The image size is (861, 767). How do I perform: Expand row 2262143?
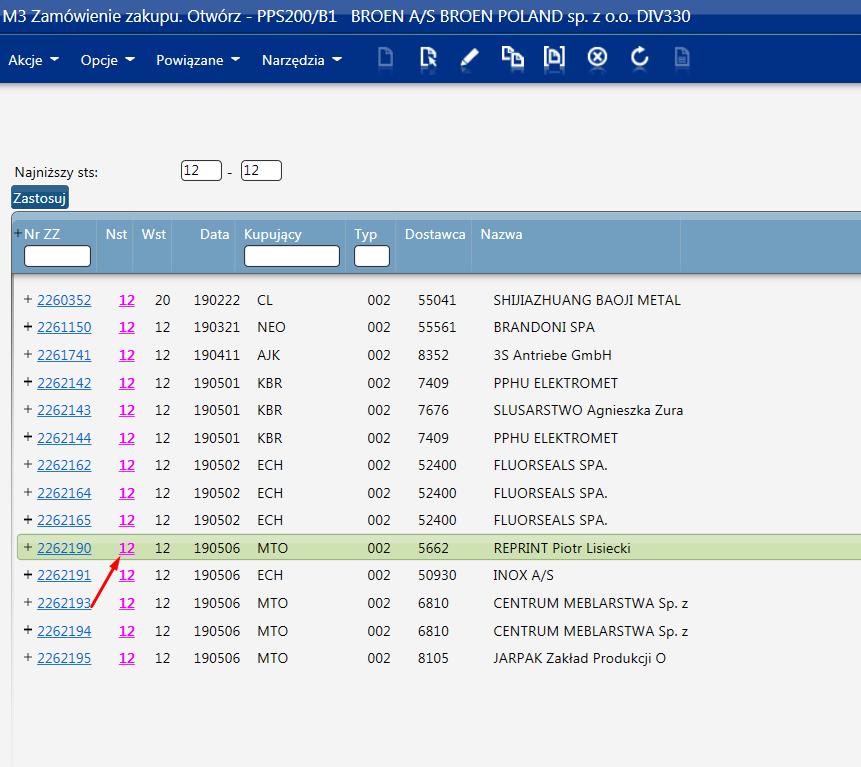point(27,409)
